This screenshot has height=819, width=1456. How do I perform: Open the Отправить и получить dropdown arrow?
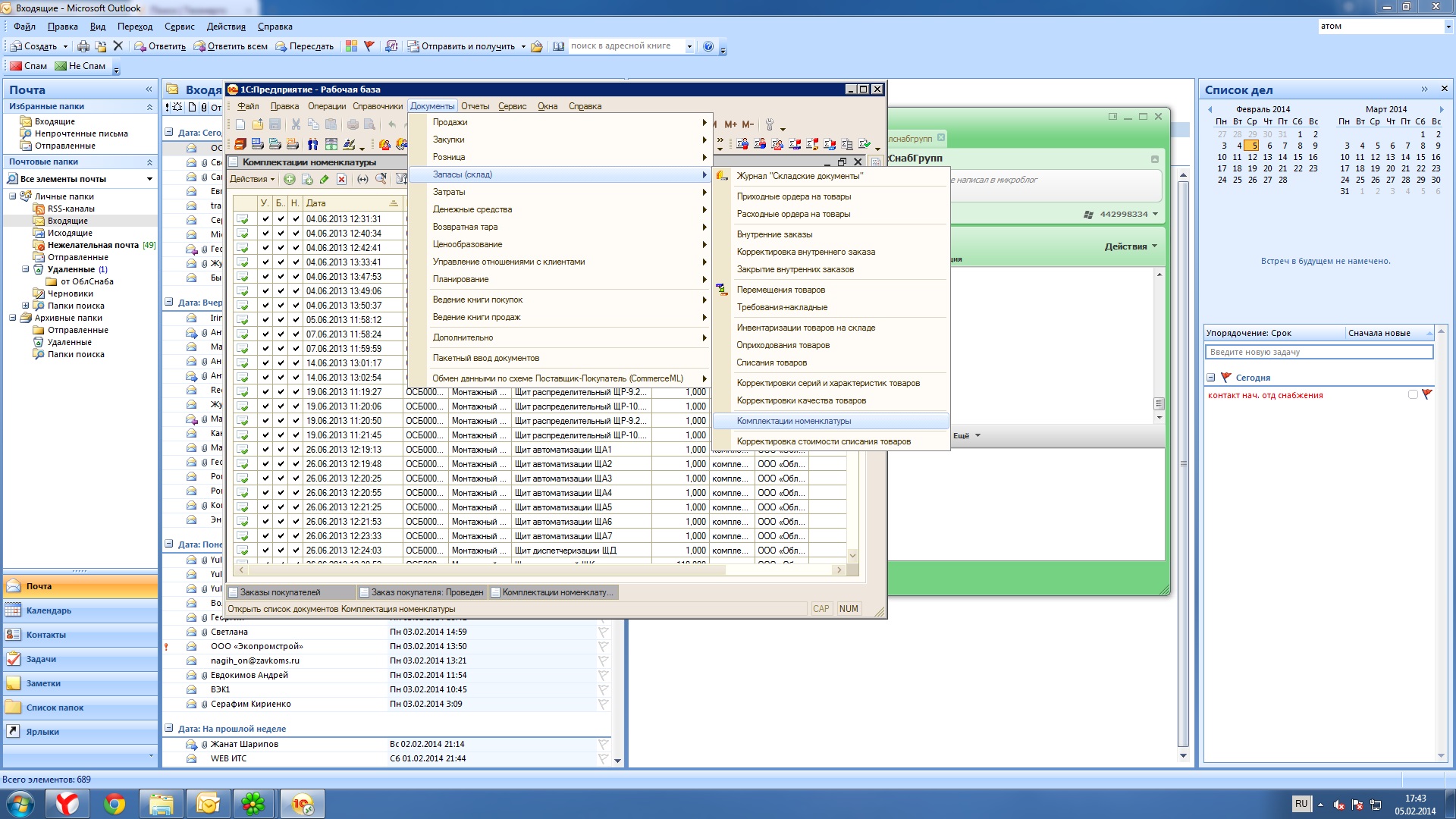pos(523,47)
